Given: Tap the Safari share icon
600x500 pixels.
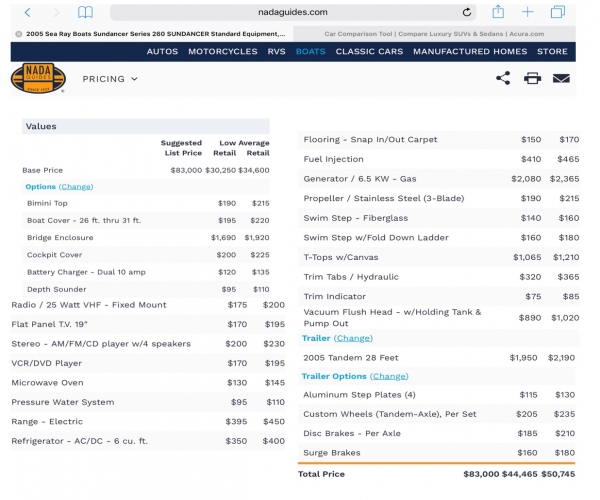Looking at the screenshot, I should point(498,11).
